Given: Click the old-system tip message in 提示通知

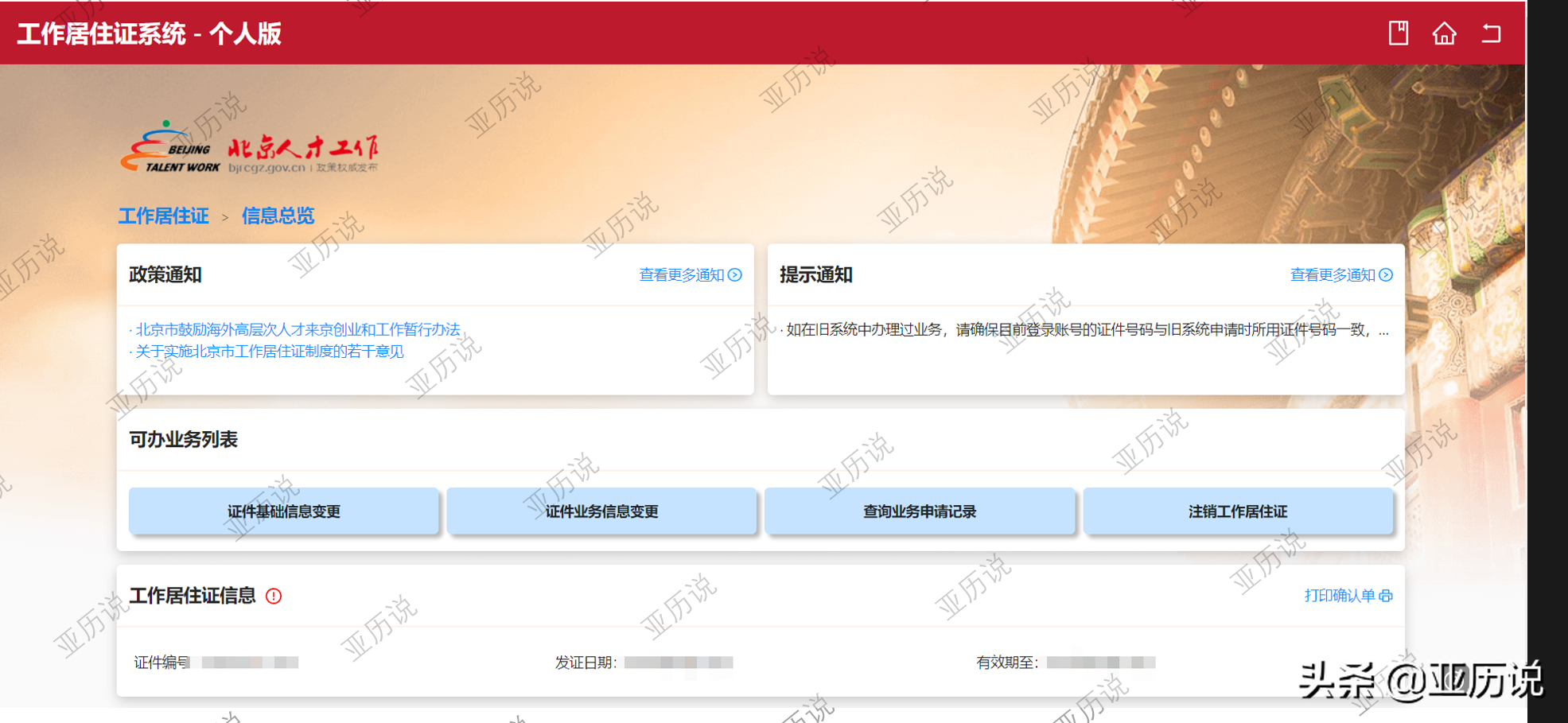Looking at the screenshot, I should [1082, 330].
